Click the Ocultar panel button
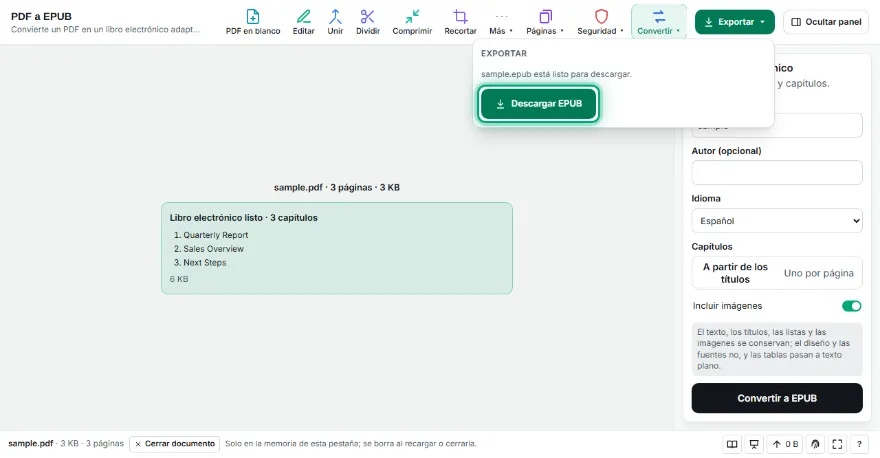Viewport: 880px width, 458px height. (826, 22)
